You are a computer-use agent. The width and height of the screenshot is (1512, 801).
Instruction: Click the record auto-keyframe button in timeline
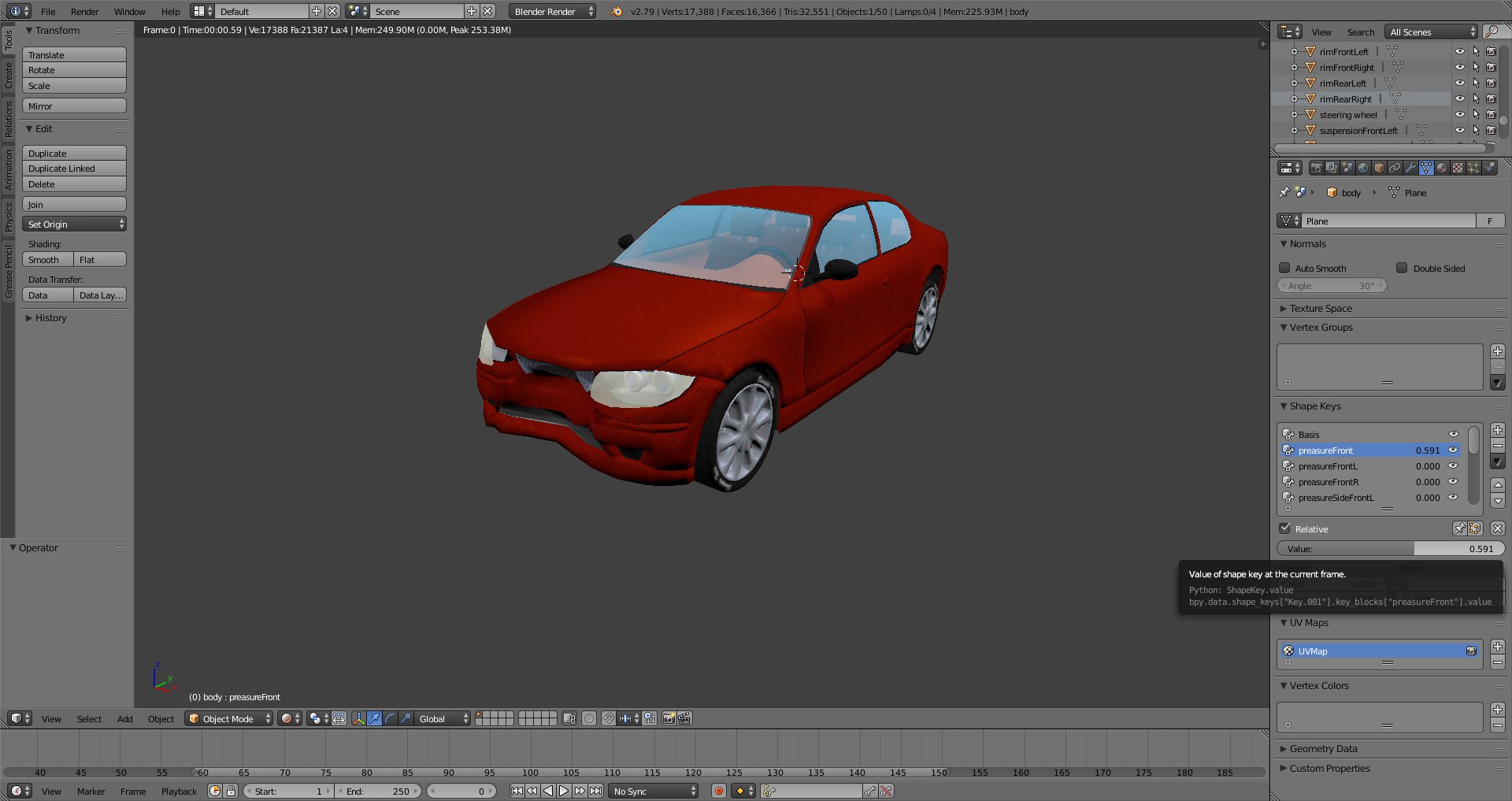click(718, 791)
